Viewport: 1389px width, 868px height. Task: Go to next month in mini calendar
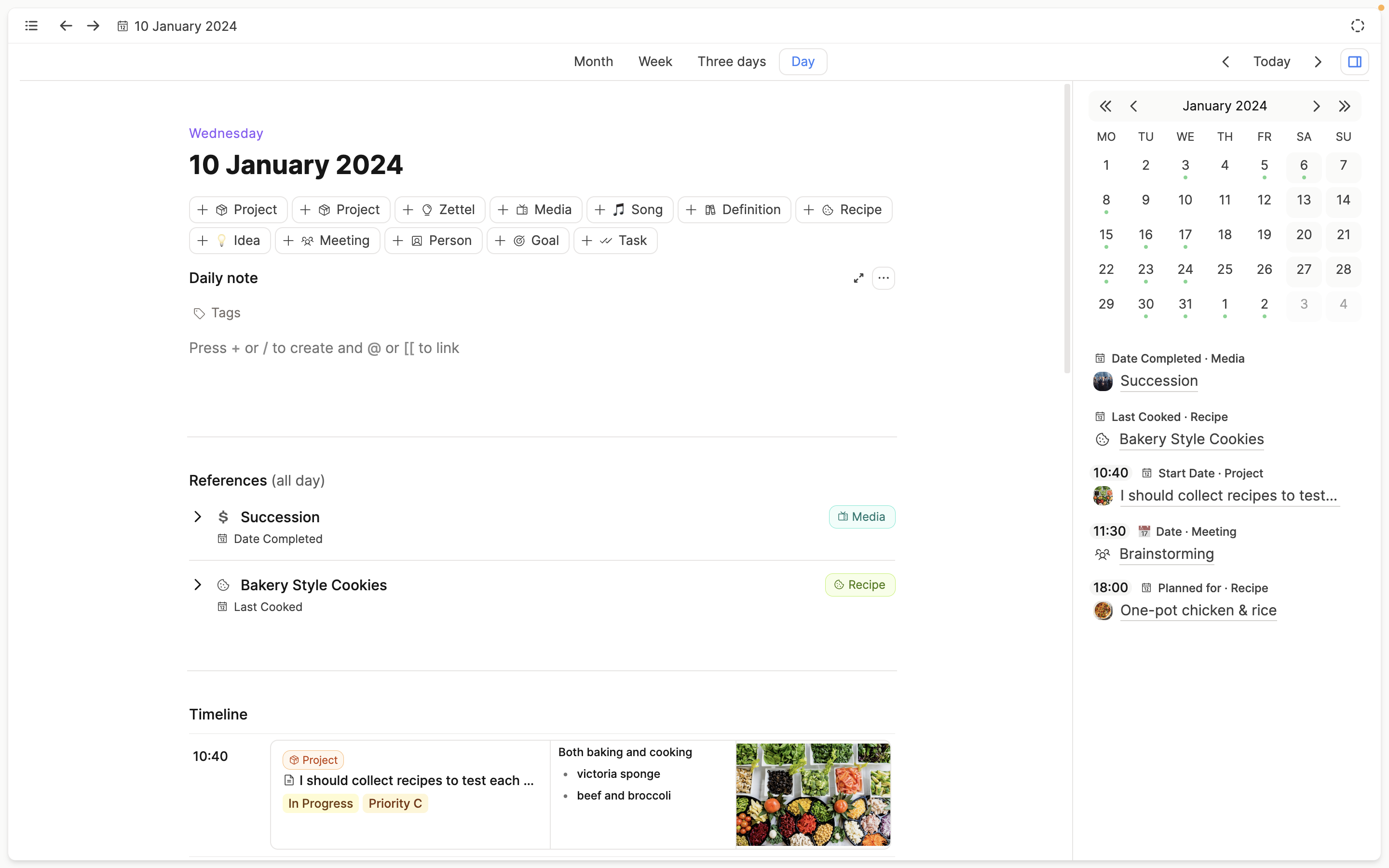point(1316,106)
